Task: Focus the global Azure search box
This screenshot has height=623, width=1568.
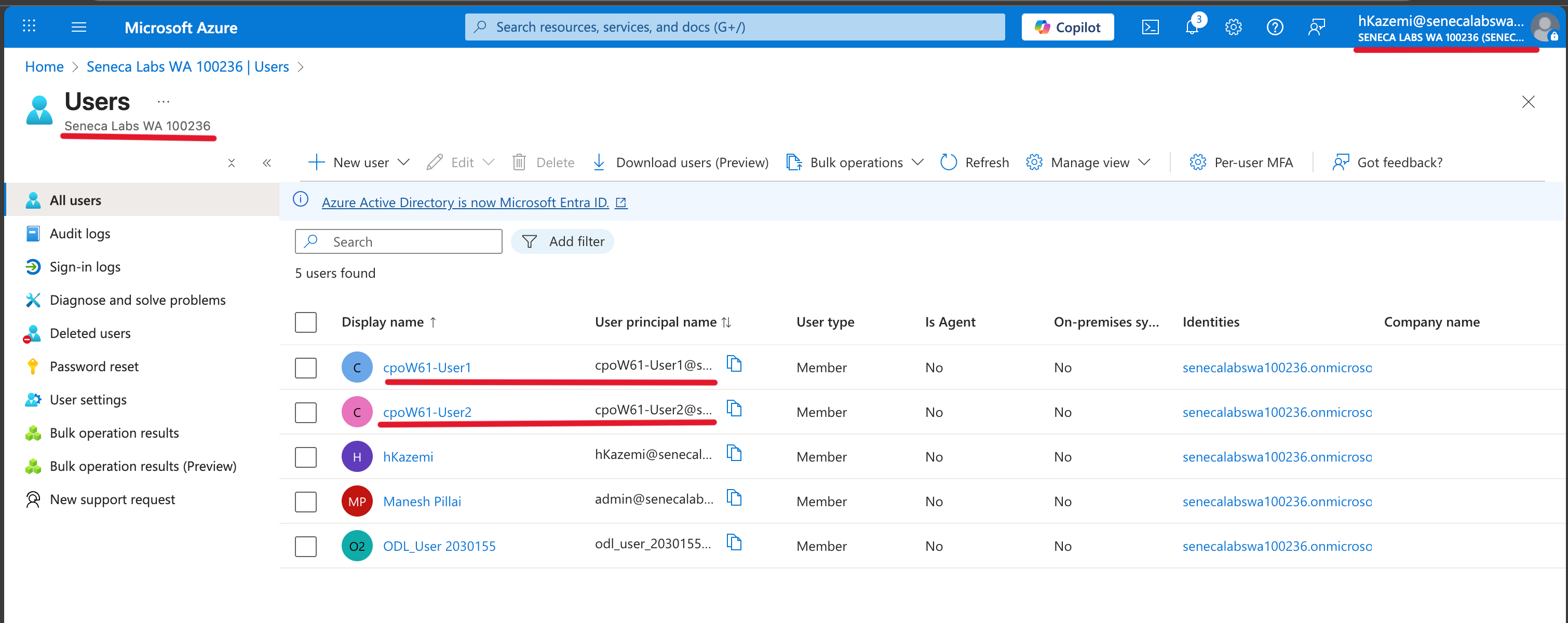Action: 735,27
